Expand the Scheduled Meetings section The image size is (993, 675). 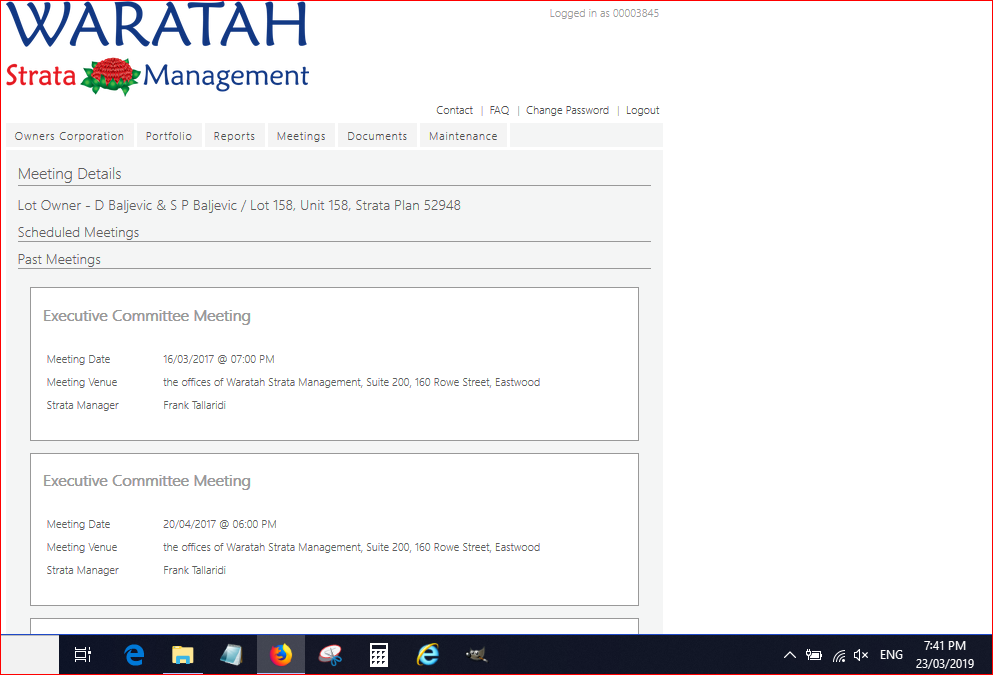click(79, 232)
